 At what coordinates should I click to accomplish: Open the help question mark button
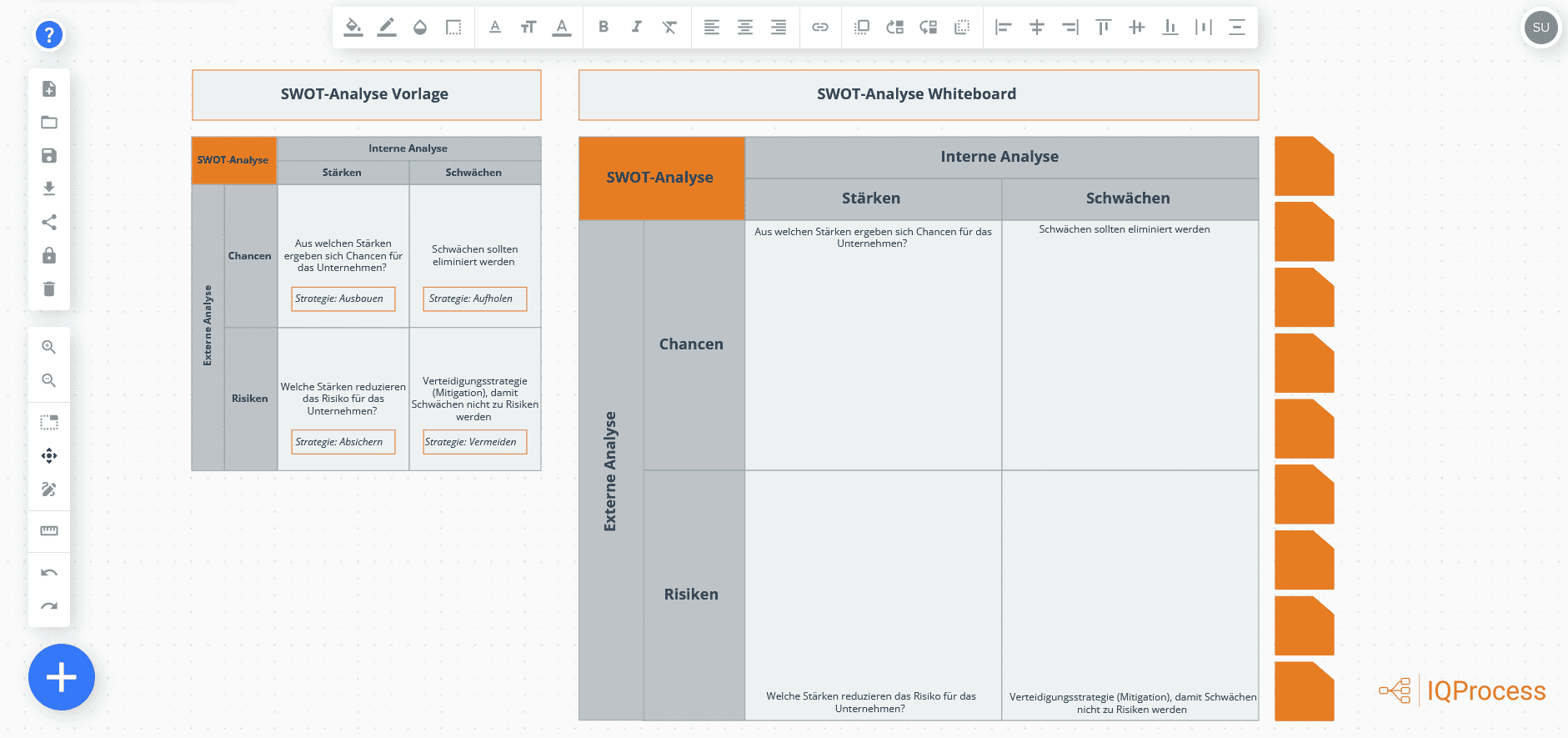(49, 35)
